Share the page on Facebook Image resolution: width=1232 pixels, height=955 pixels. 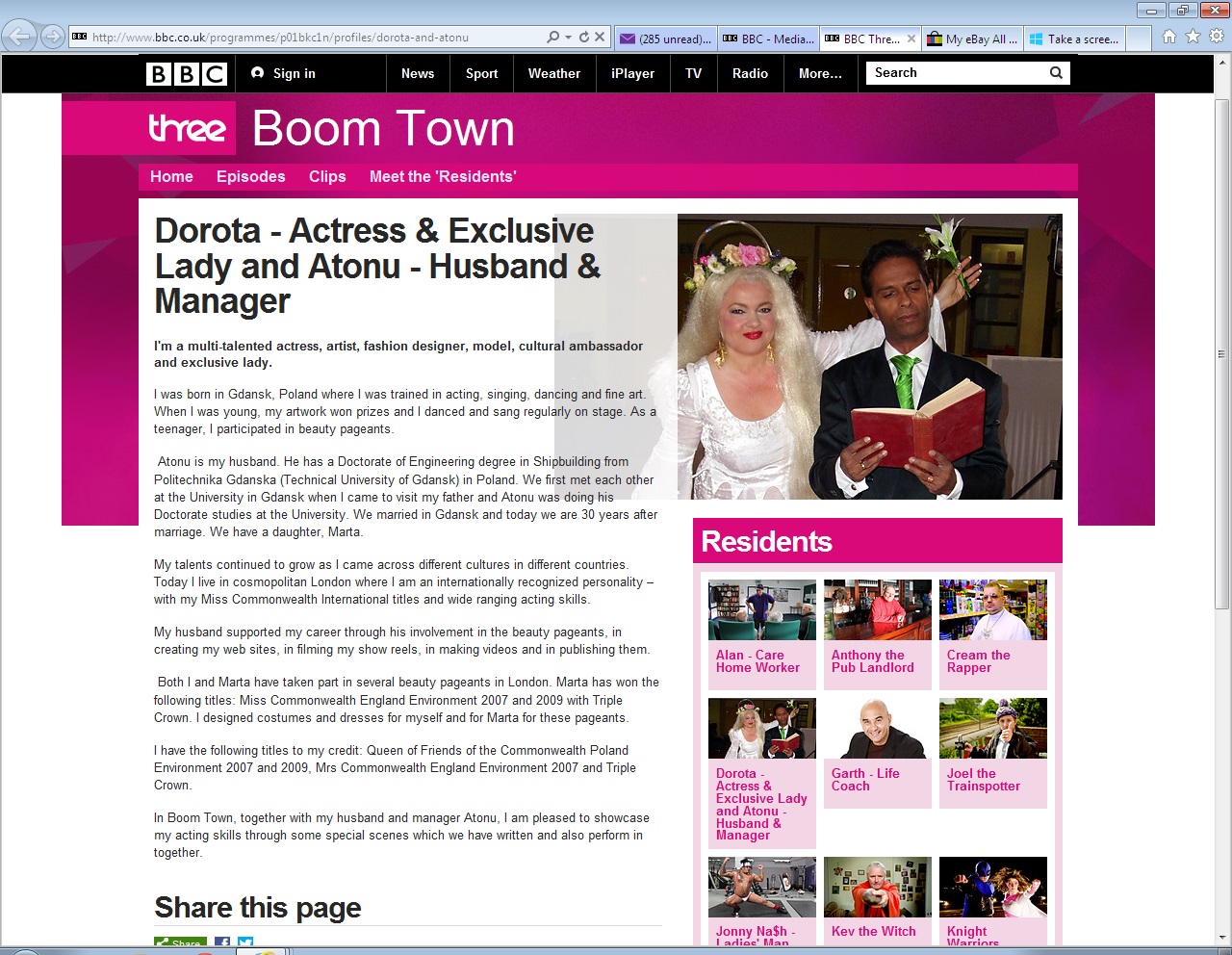[x=222, y=942]
